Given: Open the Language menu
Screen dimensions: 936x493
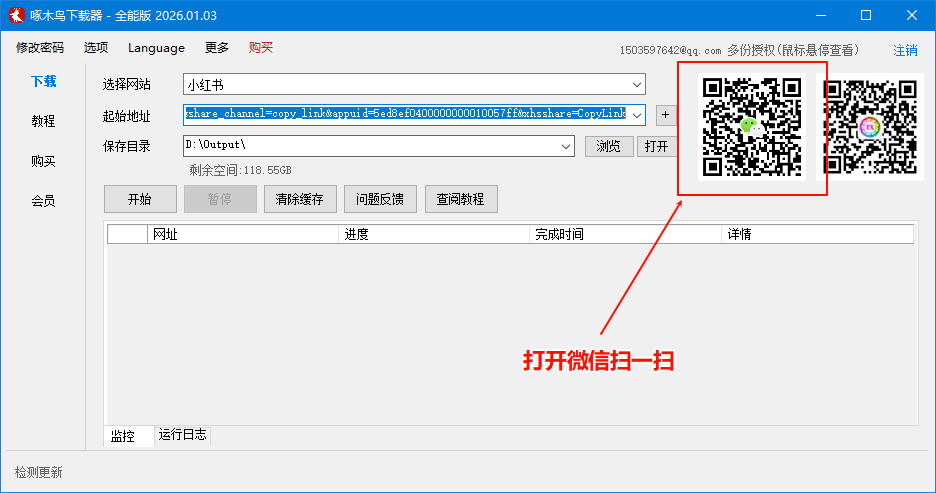Looking at the screenshot, I should [x=156, y=48].
